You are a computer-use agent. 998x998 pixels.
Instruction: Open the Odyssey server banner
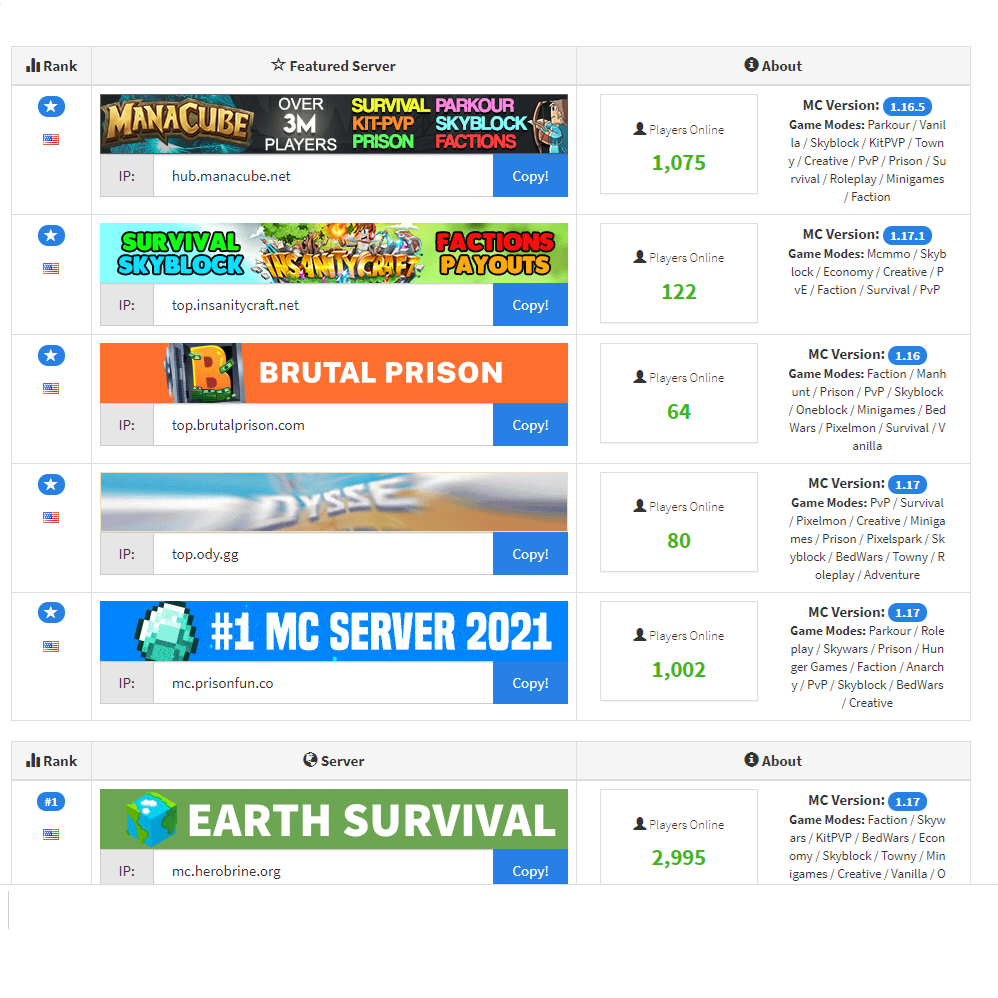tap(334, 502)
